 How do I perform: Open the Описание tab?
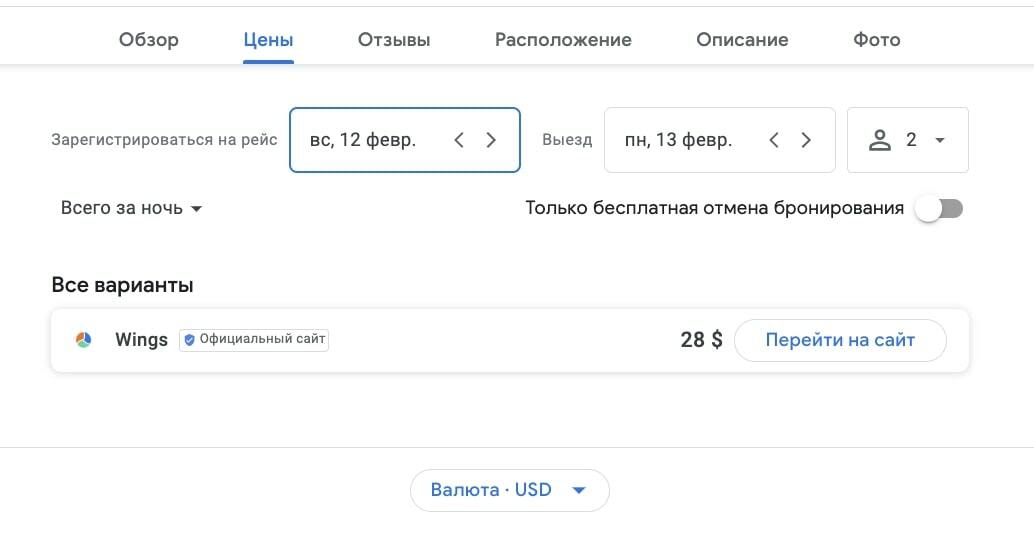(x=742, y=40)
